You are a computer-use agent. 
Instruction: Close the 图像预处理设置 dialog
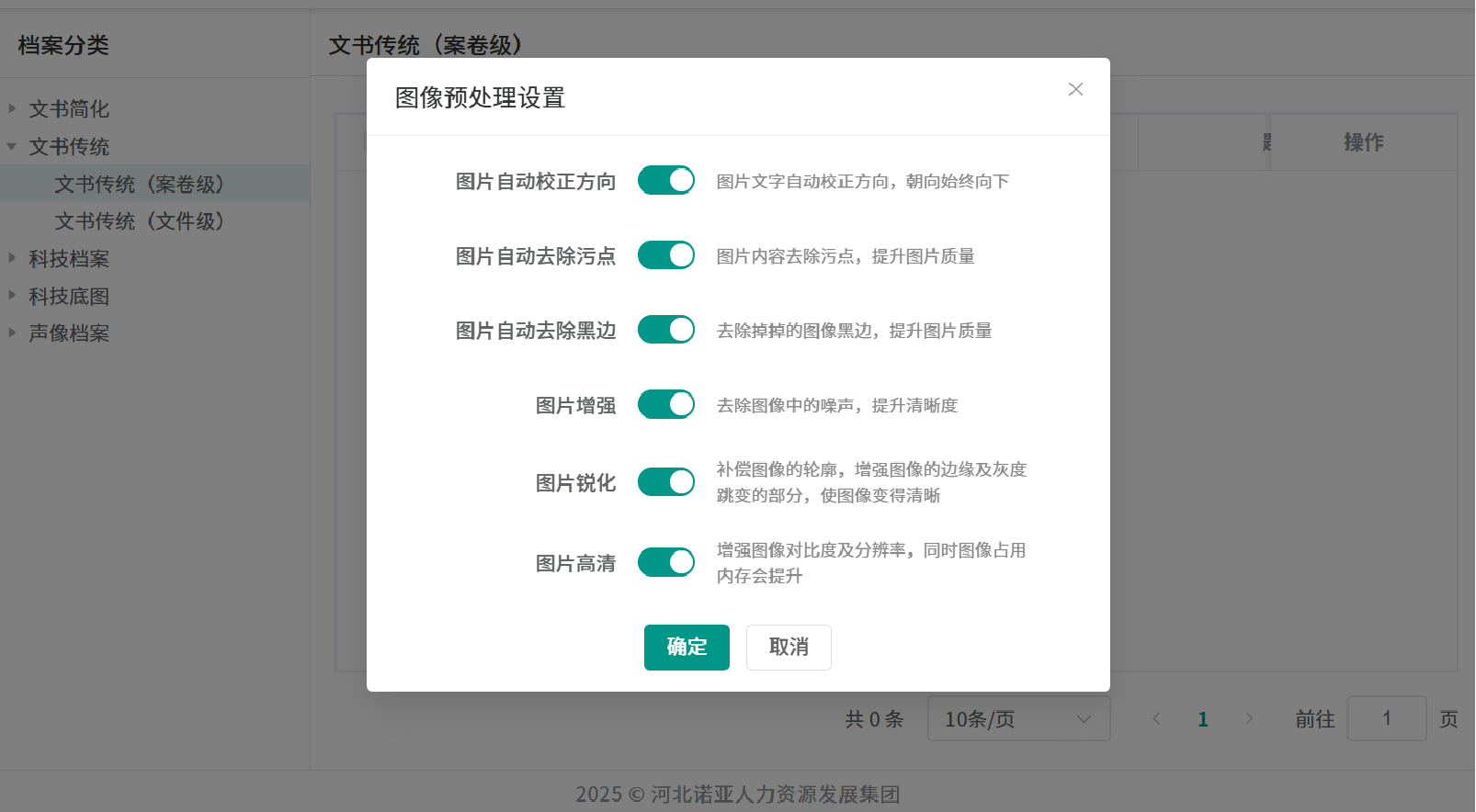(x=1075, y=89)
